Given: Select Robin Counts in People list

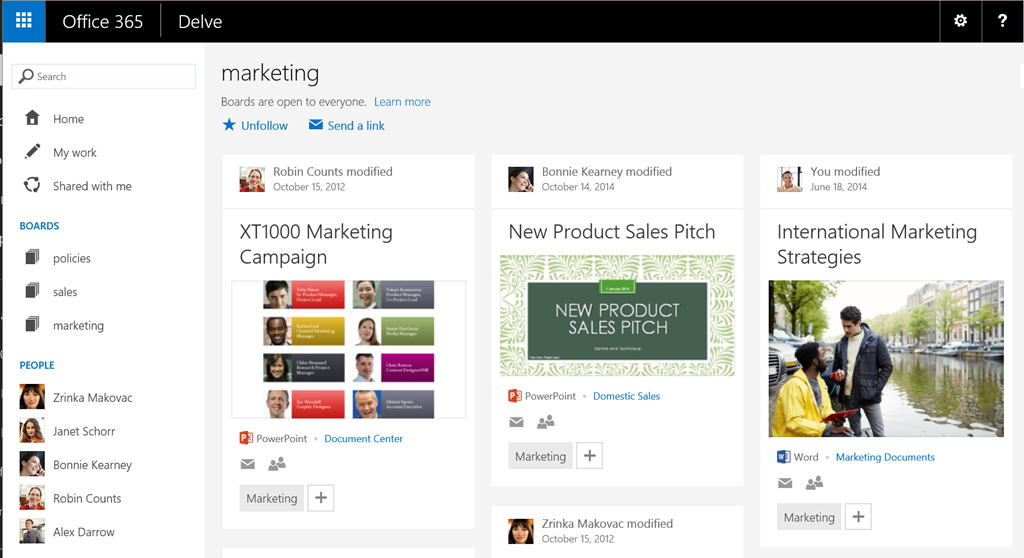Looking at the screenshot, I should (87, 498).
